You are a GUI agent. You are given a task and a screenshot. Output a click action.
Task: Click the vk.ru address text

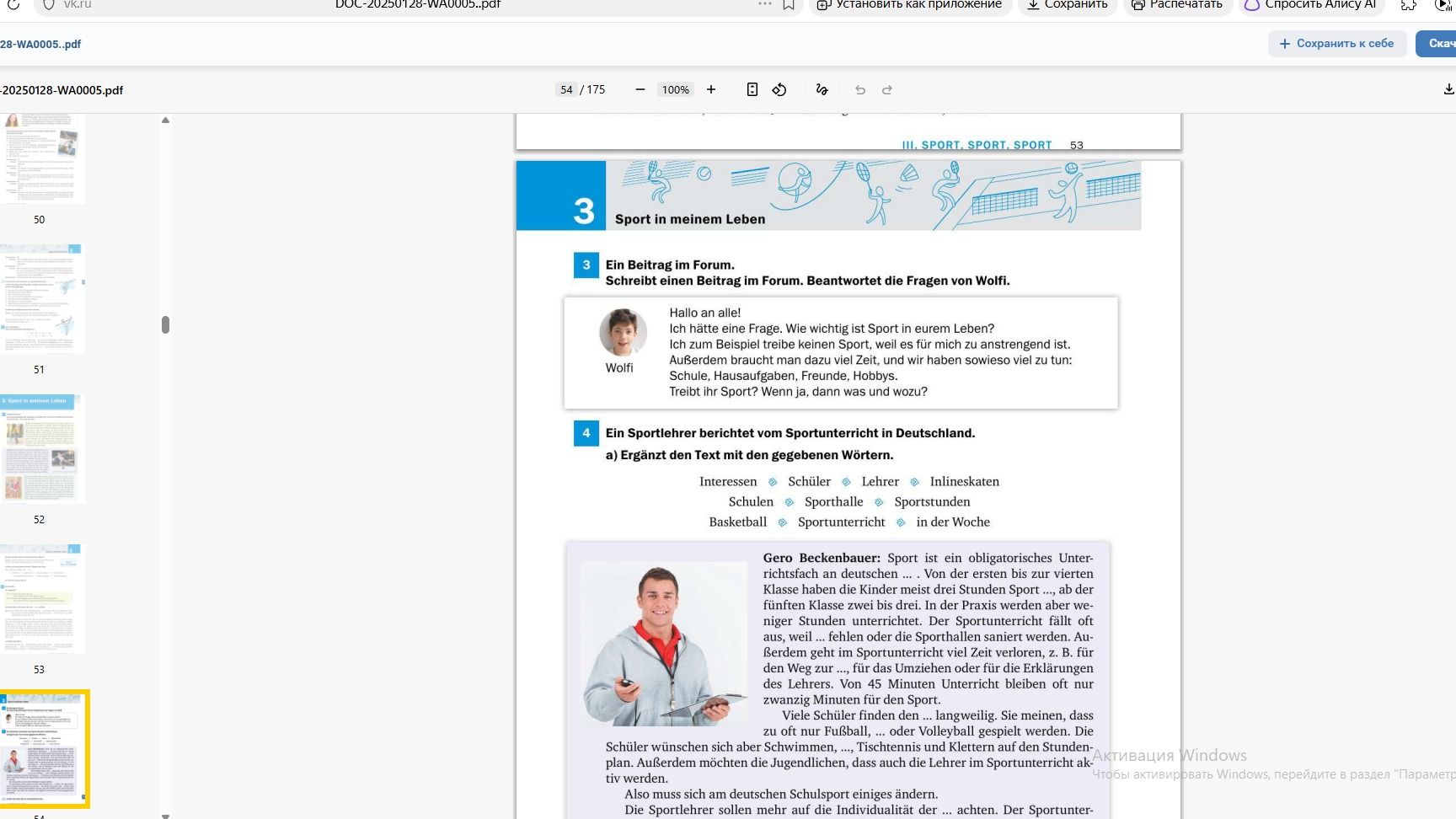tap(77, 4)
